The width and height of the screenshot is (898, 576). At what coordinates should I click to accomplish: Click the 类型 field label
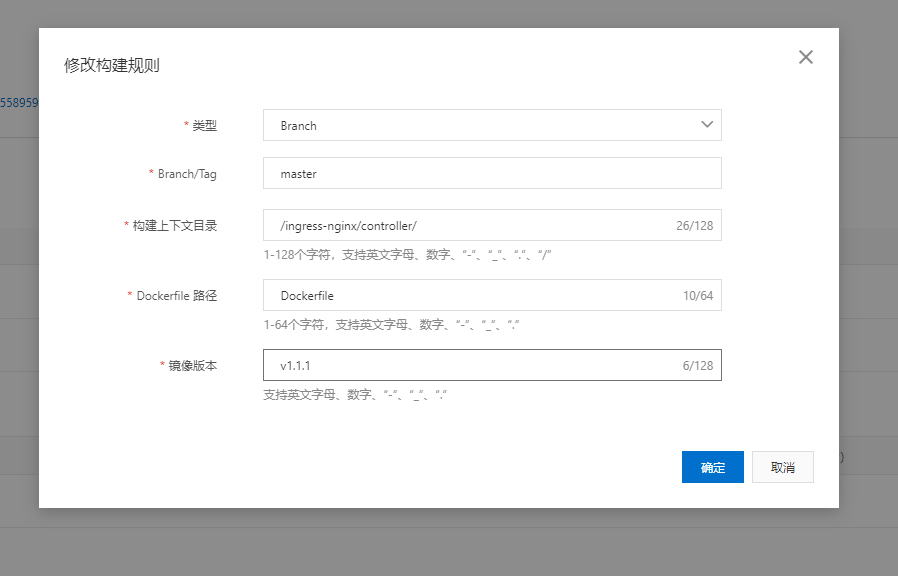204,125
